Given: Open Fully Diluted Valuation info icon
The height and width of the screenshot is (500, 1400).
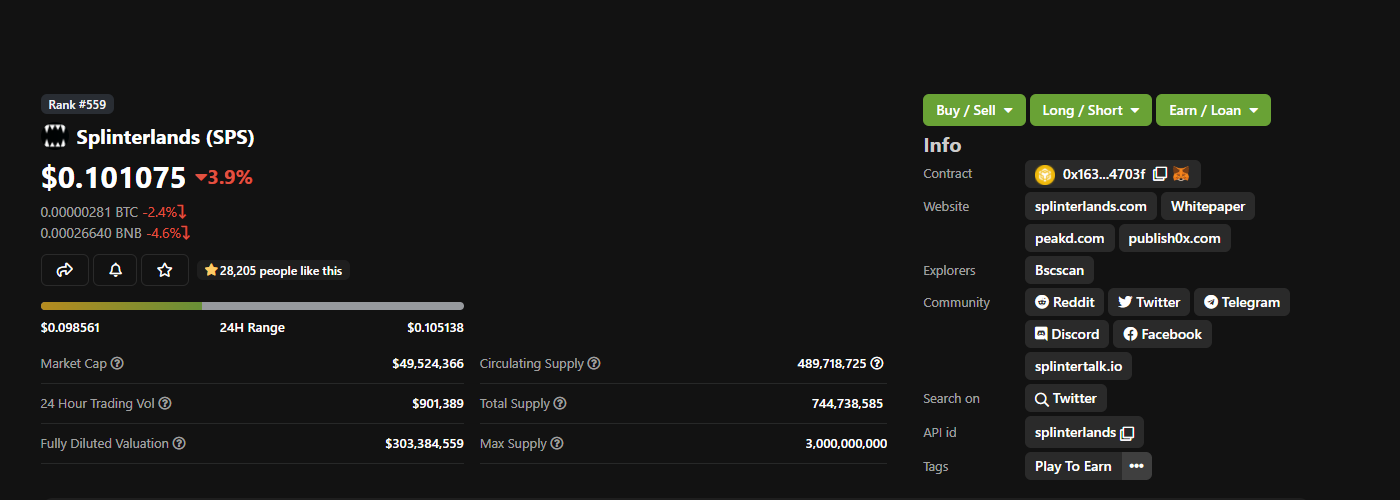Looking at the screenshot, I should [x=180, y=444].
